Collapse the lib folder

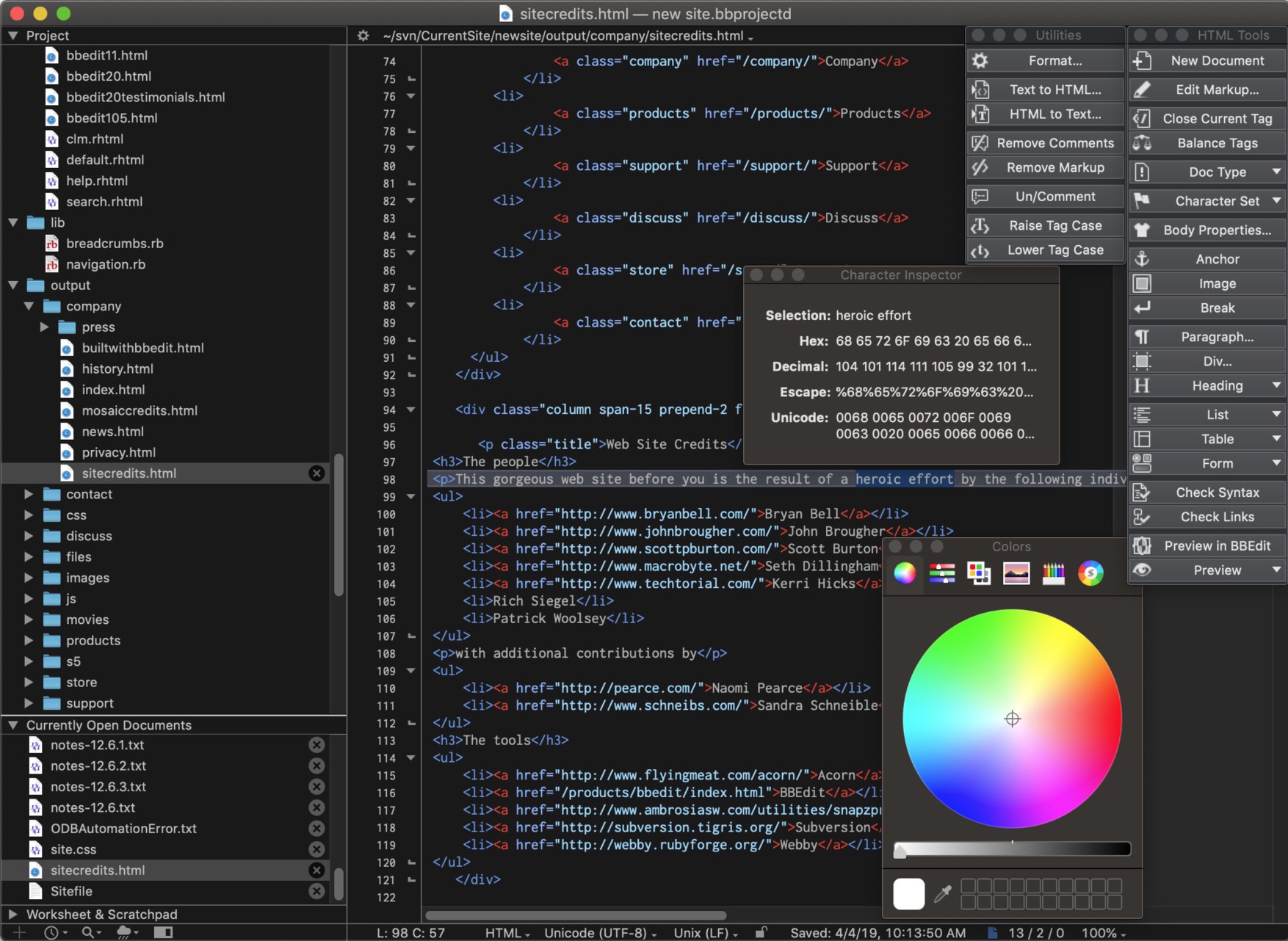click(x=13, y=222)
